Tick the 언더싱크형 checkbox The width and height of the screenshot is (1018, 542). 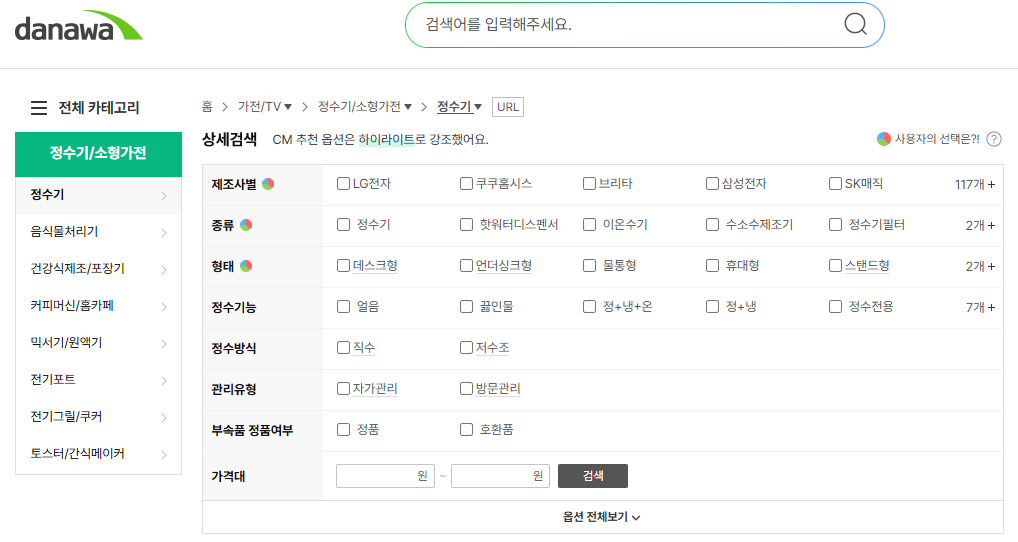pyautogui.click(x=466, y=265)
